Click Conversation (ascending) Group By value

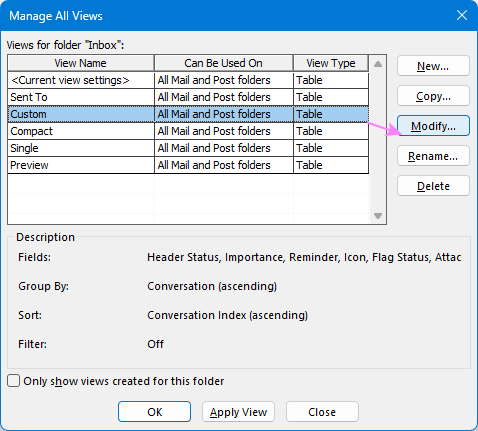click(212, 286)
